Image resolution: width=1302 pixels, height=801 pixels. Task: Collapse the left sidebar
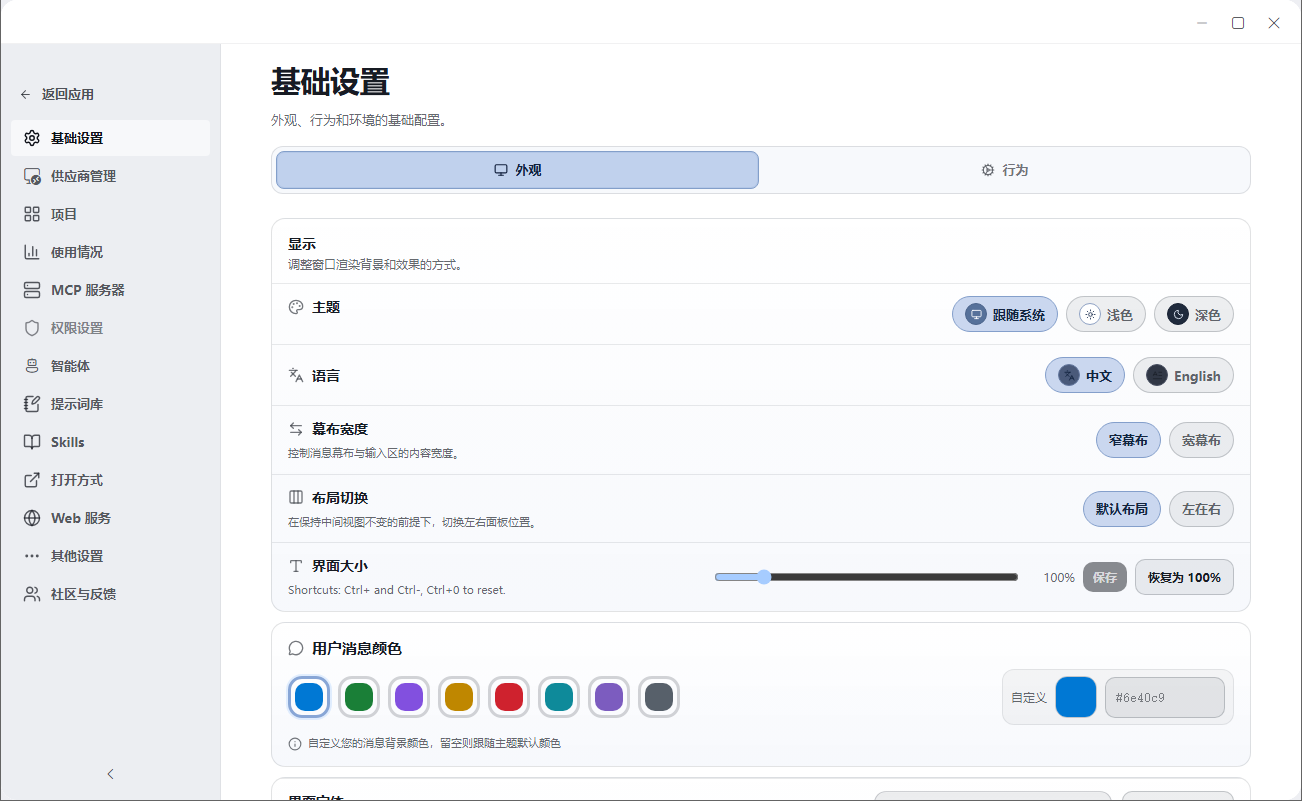[110, 773]
